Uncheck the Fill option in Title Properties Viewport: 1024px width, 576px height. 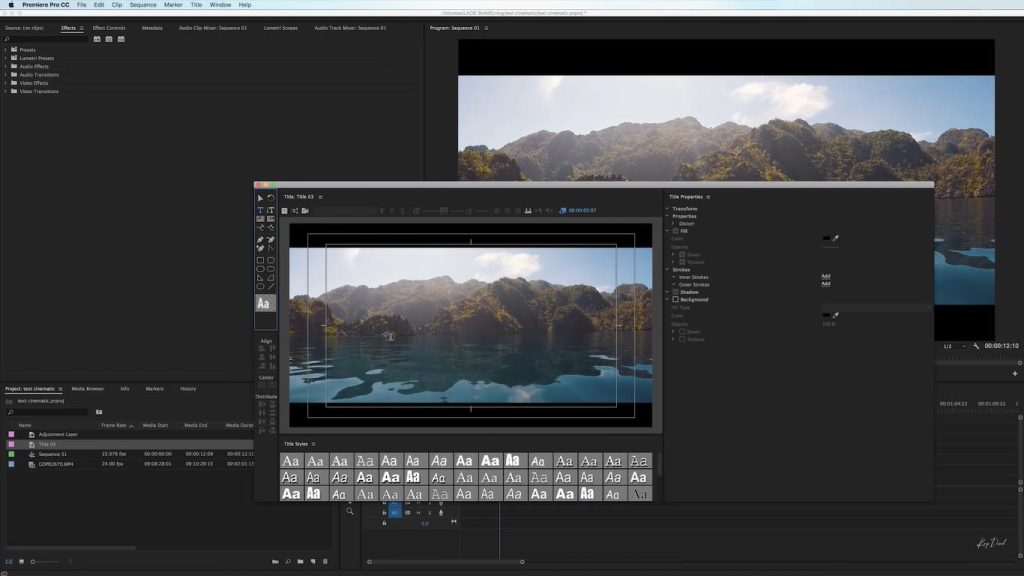(x=676, y=231)
